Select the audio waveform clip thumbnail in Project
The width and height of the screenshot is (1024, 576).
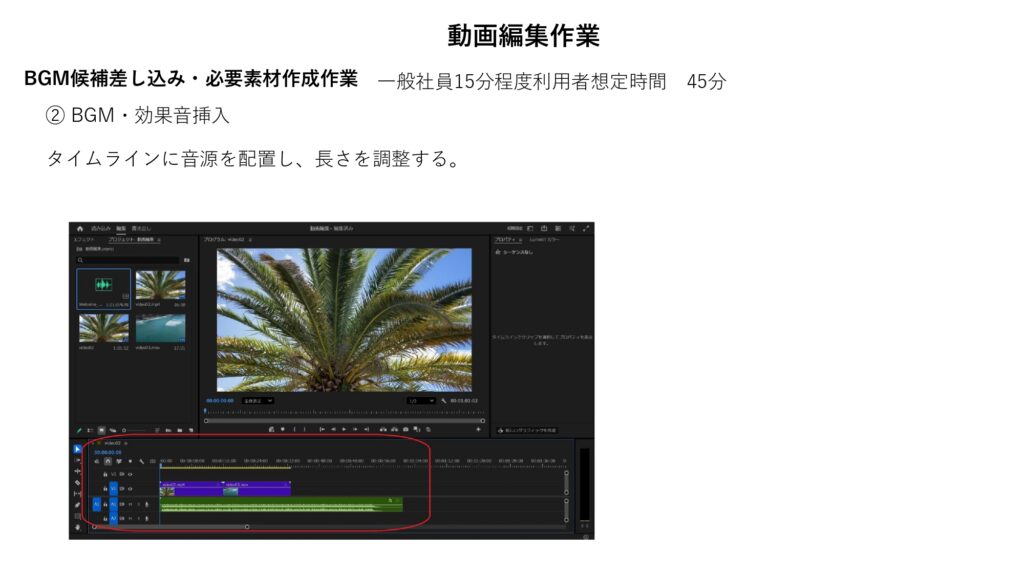coord(104,287)
